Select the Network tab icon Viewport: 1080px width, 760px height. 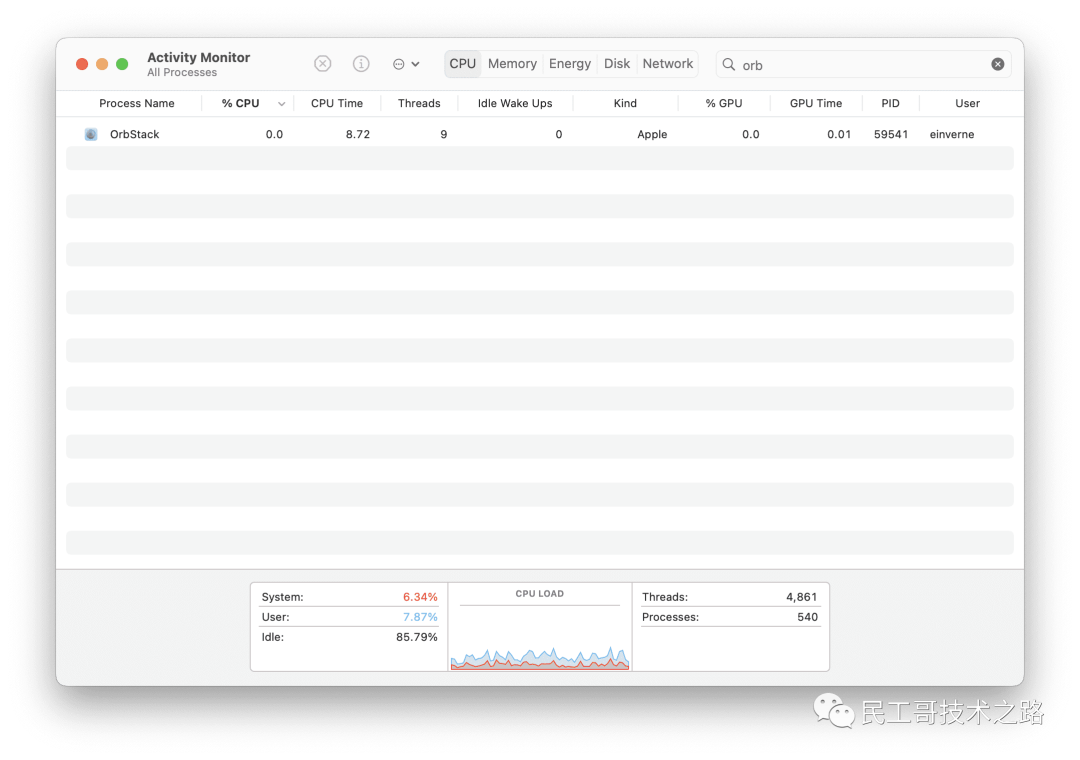(667, 63)
